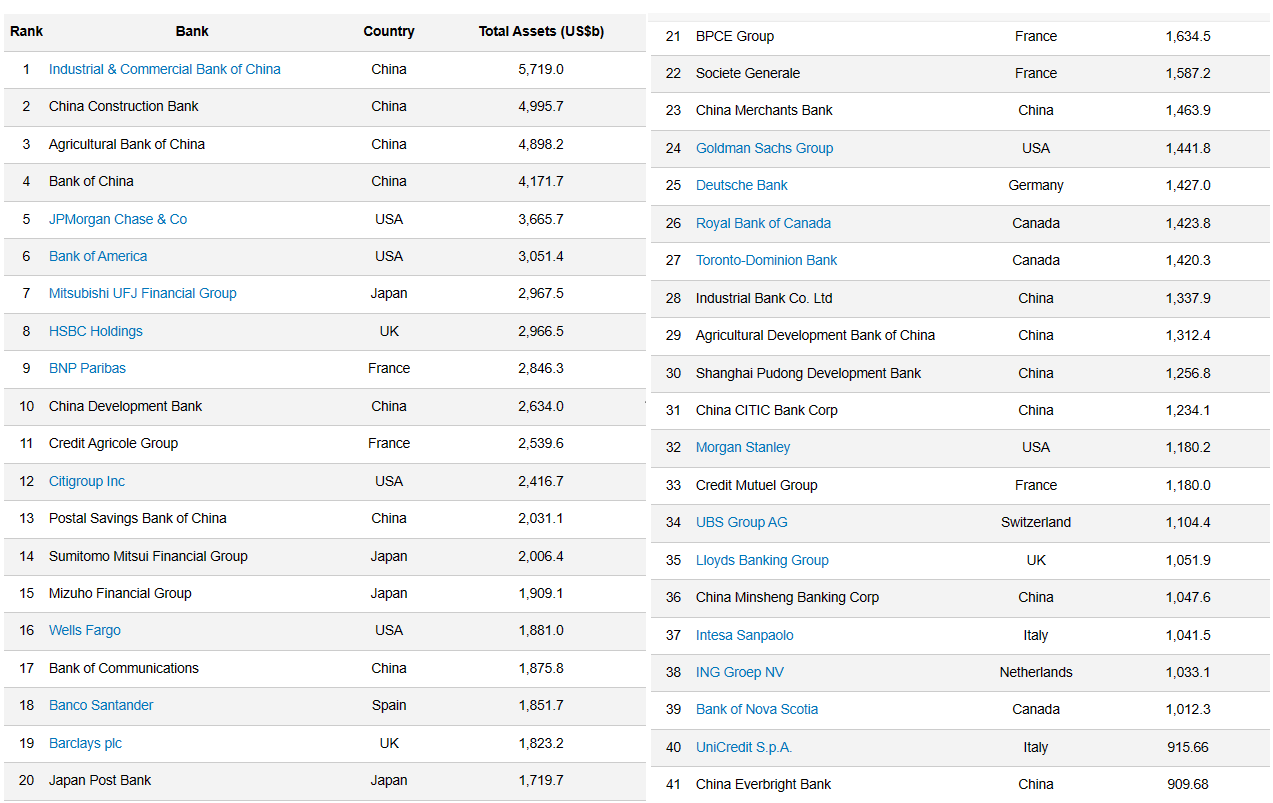This screenshot has height=803, width=1273.
Task: Open the Toronto-Dominion Bank link
Action: 766,260
